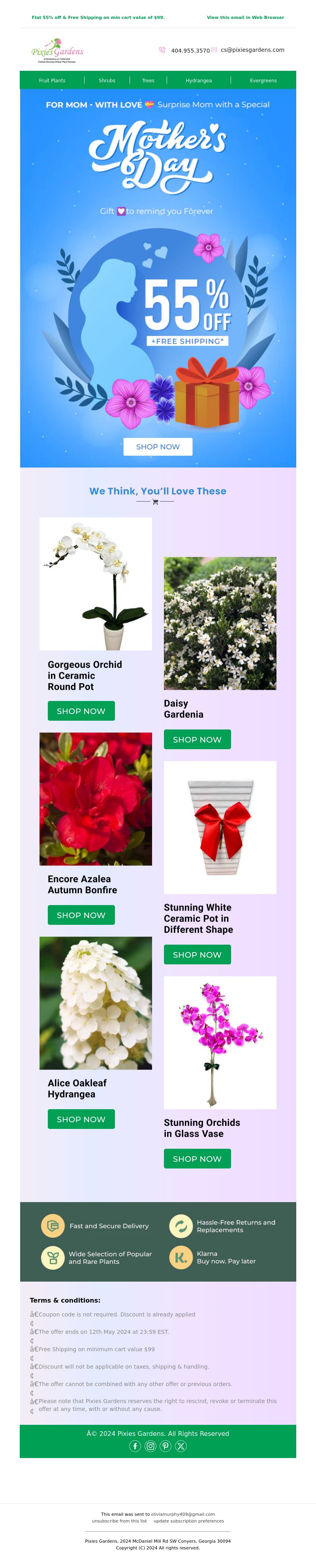Click the Encore Azalea Autumn Bonfire photo
316x1568 pixels.
(x=96, y=799)
